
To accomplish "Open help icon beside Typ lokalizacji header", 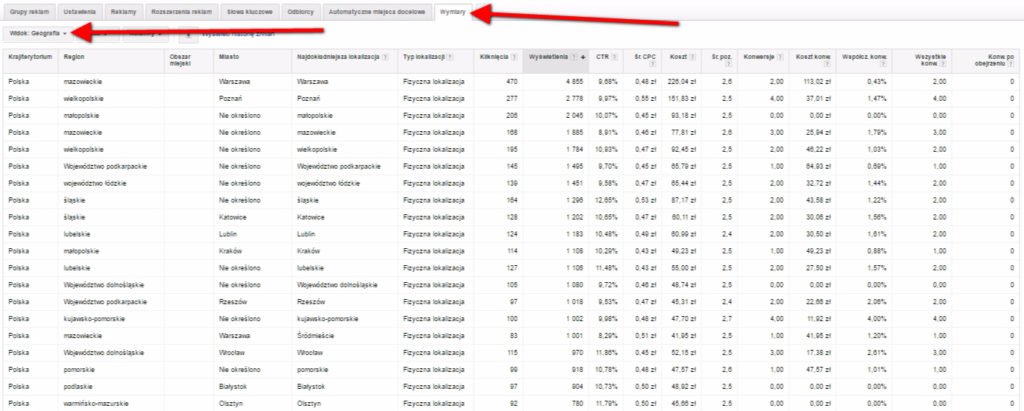I will [451, 57].
